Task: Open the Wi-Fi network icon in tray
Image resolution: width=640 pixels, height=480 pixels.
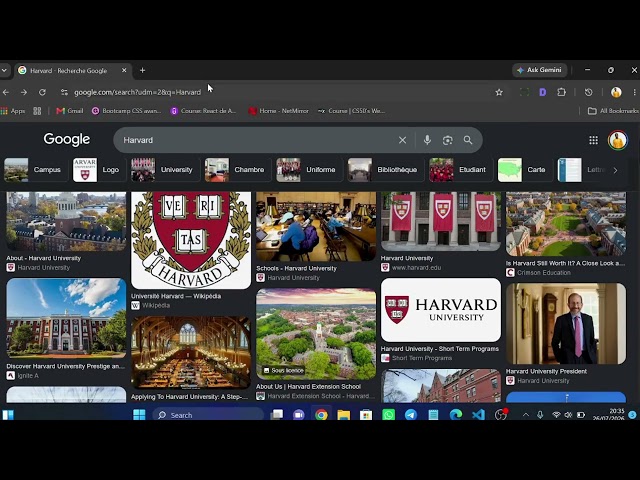Action: (556, 415)
